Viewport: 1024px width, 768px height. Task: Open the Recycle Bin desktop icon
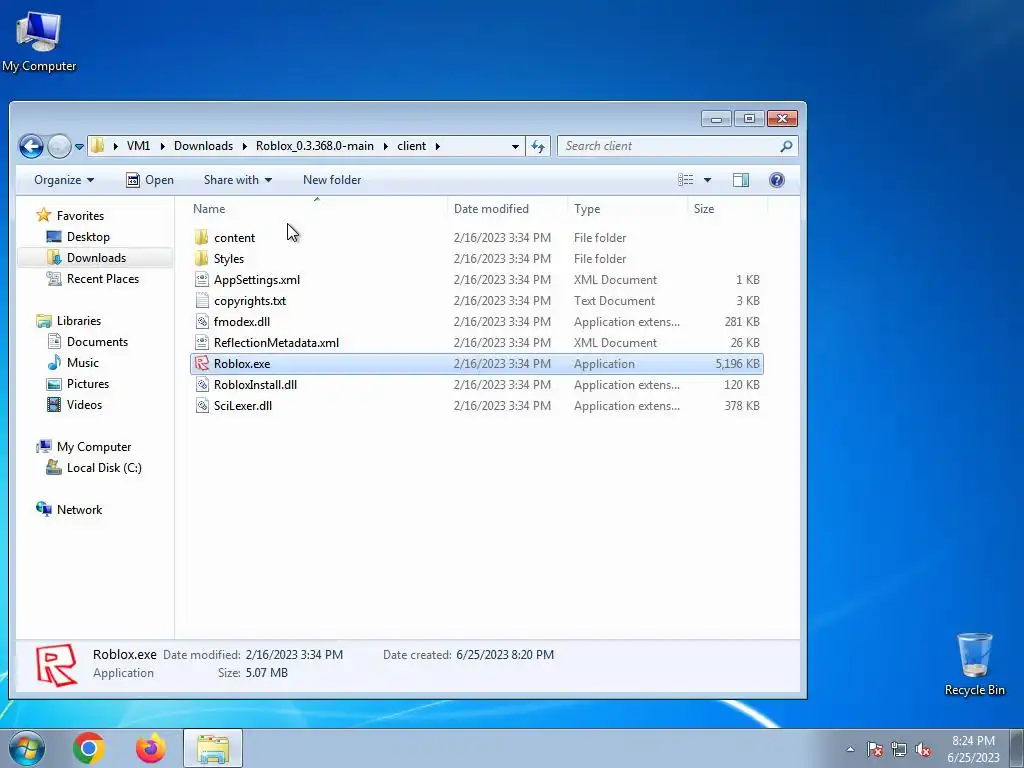pos(974,664)
